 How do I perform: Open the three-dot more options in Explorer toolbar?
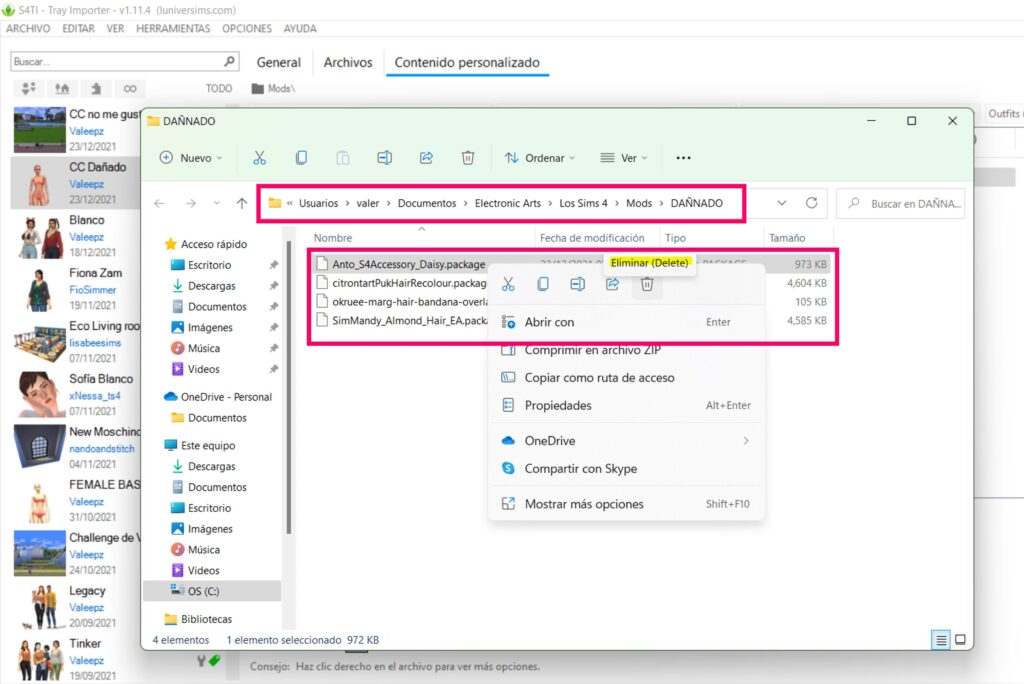click(683, 157)
